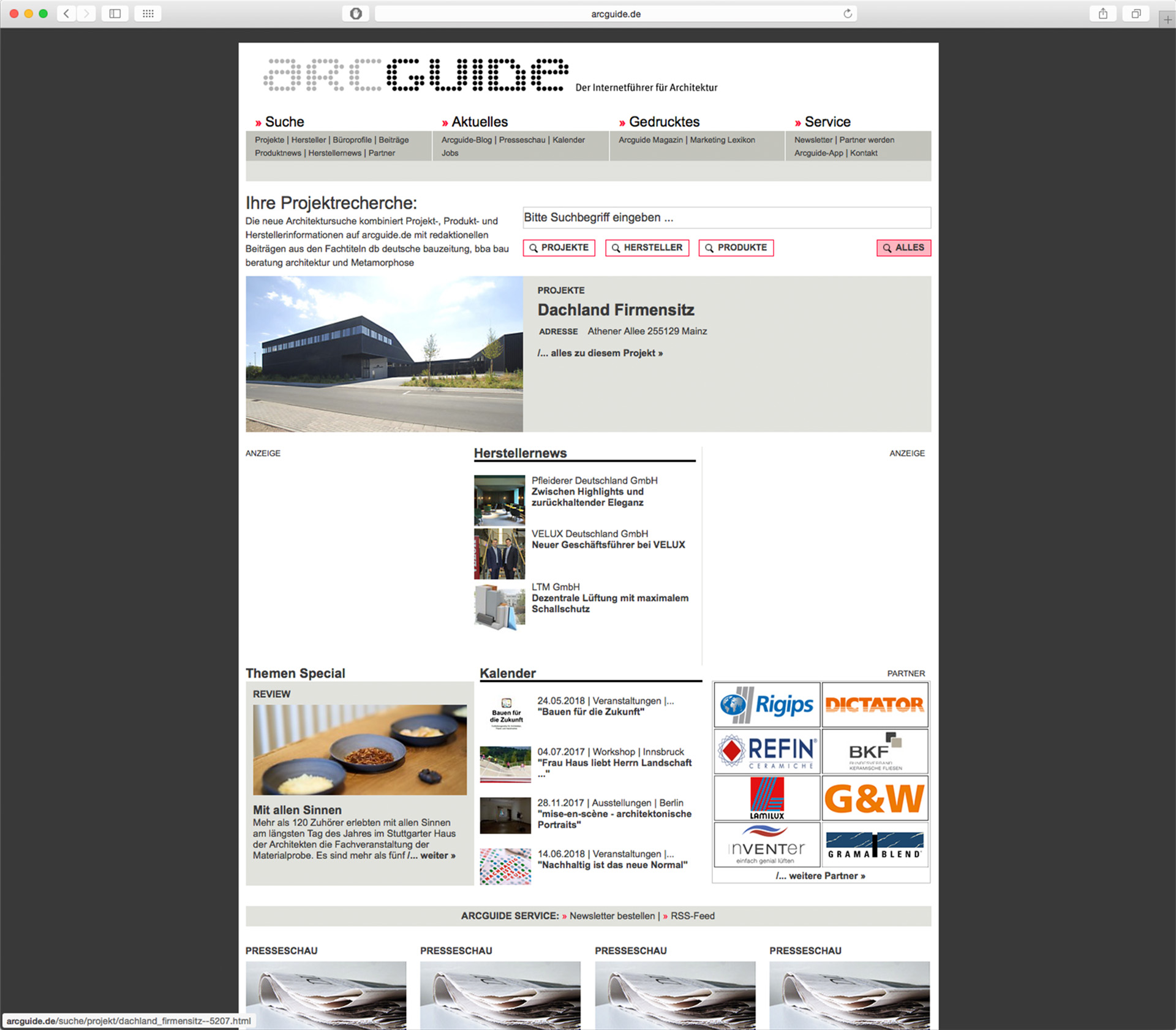Open the DICTATOR partner logo

(x=874, y=705)
